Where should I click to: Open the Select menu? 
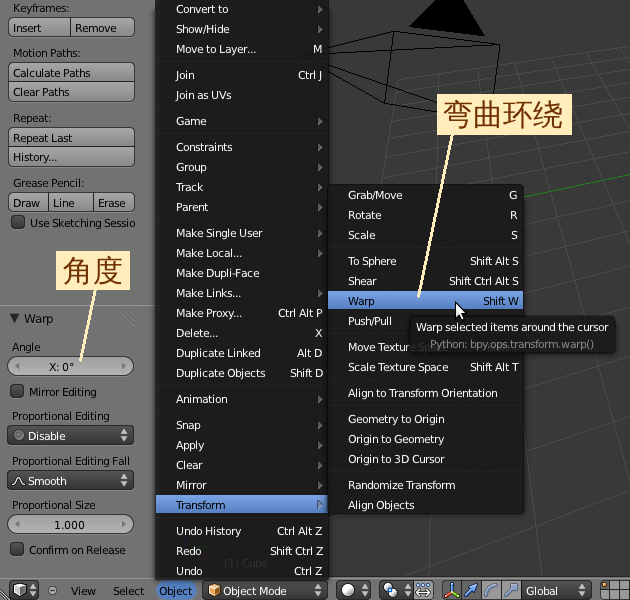128,591
